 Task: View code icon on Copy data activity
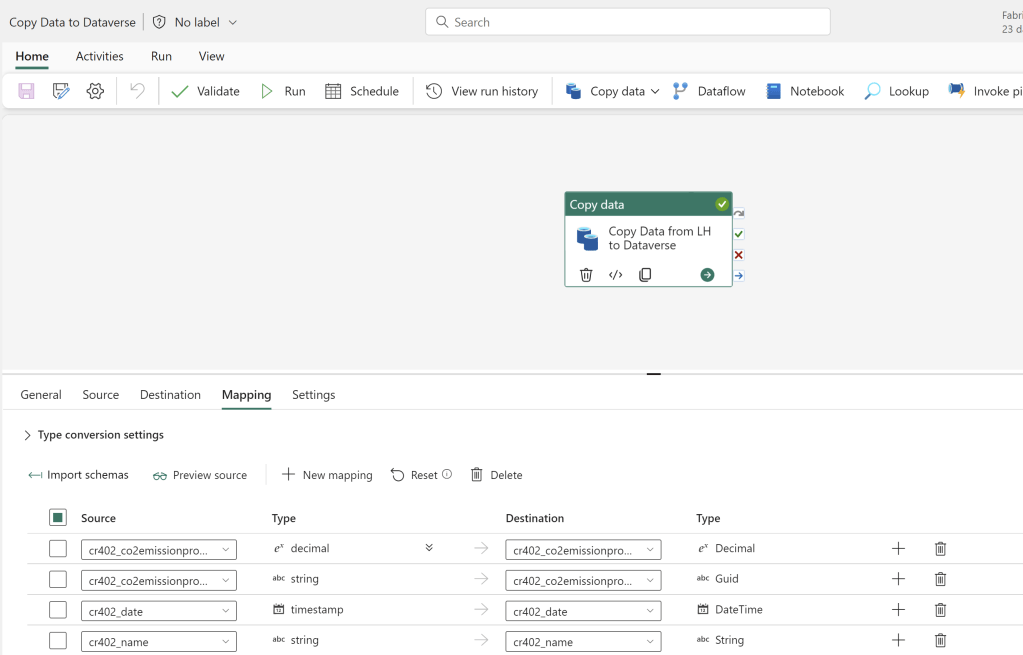616,275
